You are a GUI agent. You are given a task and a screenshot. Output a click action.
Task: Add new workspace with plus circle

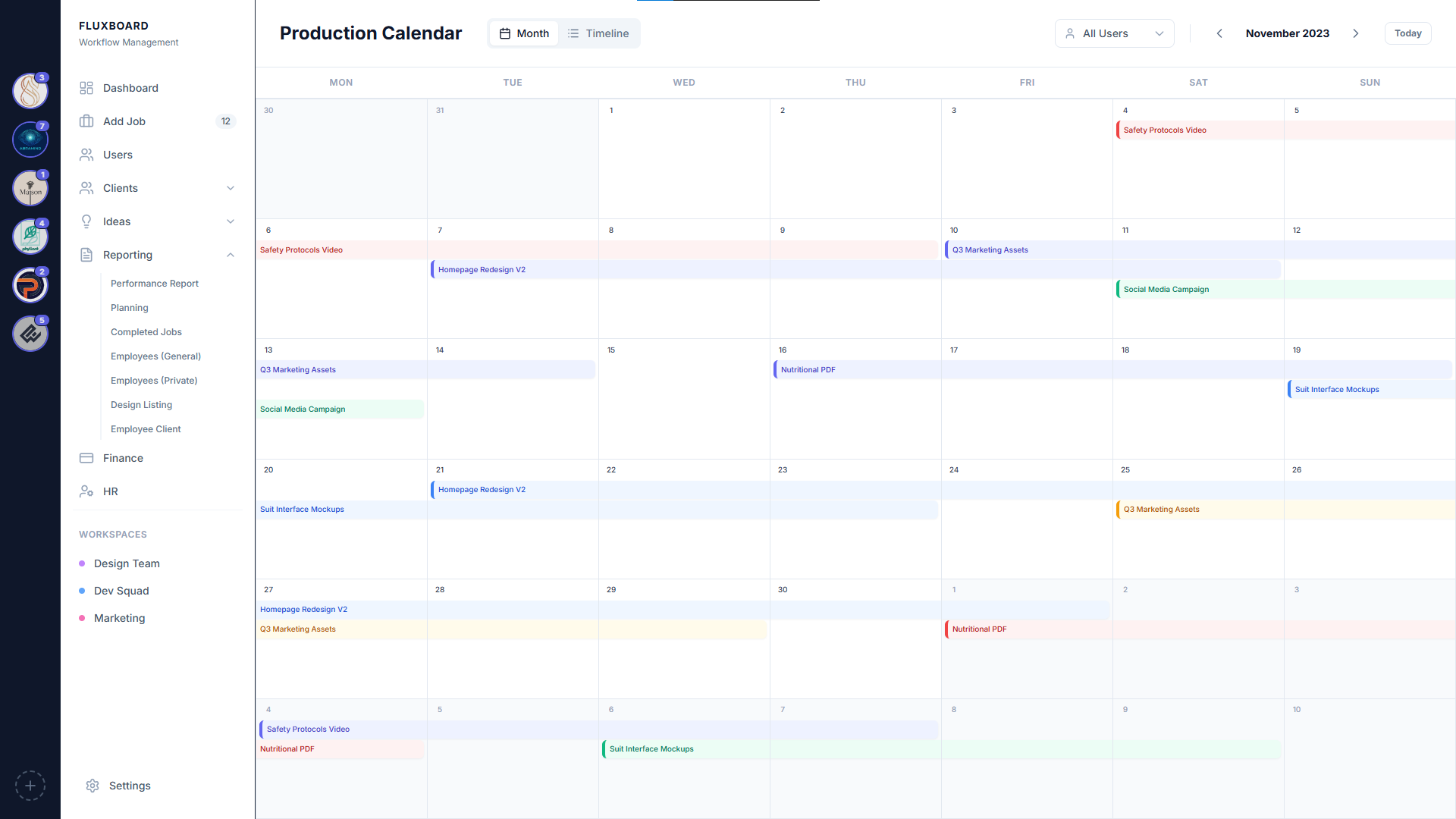(30, 786)
